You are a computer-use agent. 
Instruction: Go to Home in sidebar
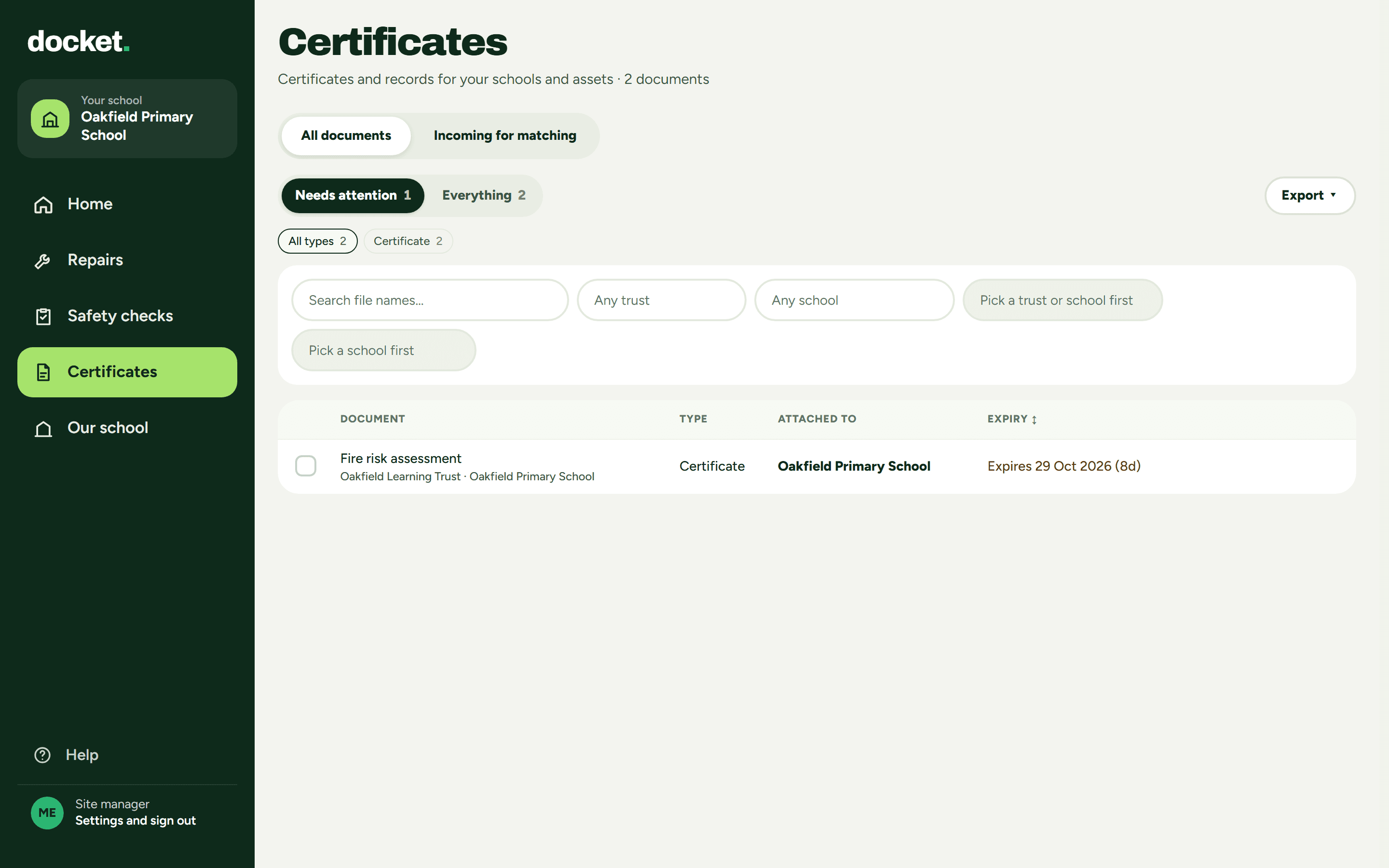127,204
